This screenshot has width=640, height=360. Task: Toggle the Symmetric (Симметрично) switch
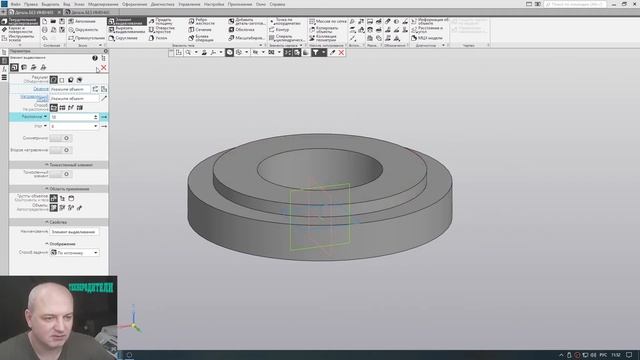(x=61, y=138)
